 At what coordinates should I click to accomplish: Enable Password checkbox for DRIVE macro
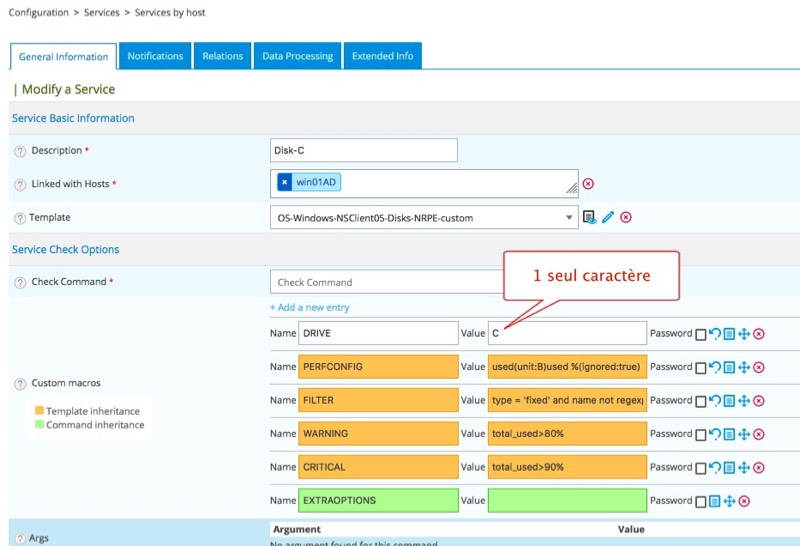point(700,333)
